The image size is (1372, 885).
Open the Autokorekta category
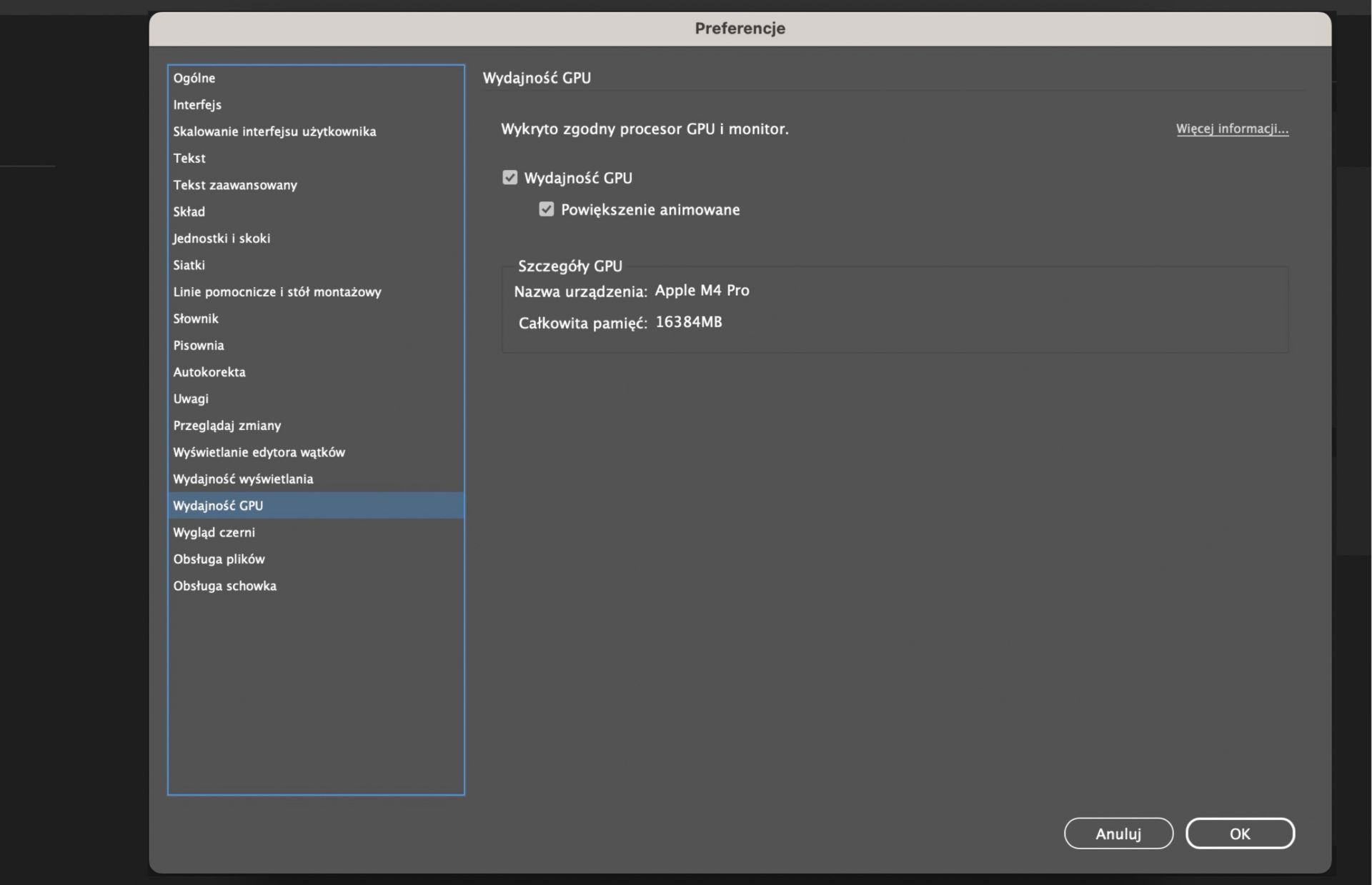[x=209, y=372]
